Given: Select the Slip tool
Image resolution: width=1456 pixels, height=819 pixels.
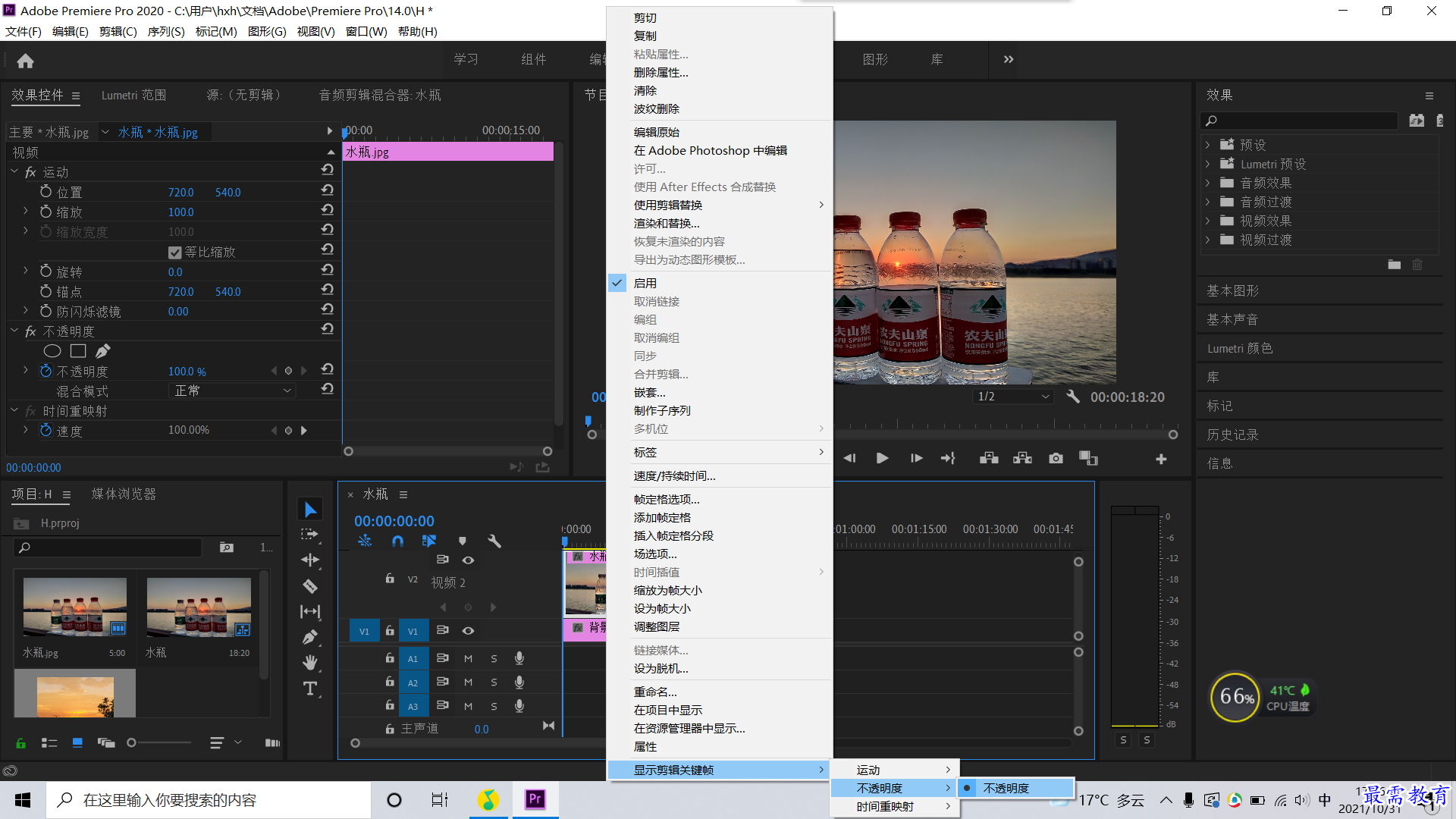Looking at the screenshot, I should coord(310,611).
